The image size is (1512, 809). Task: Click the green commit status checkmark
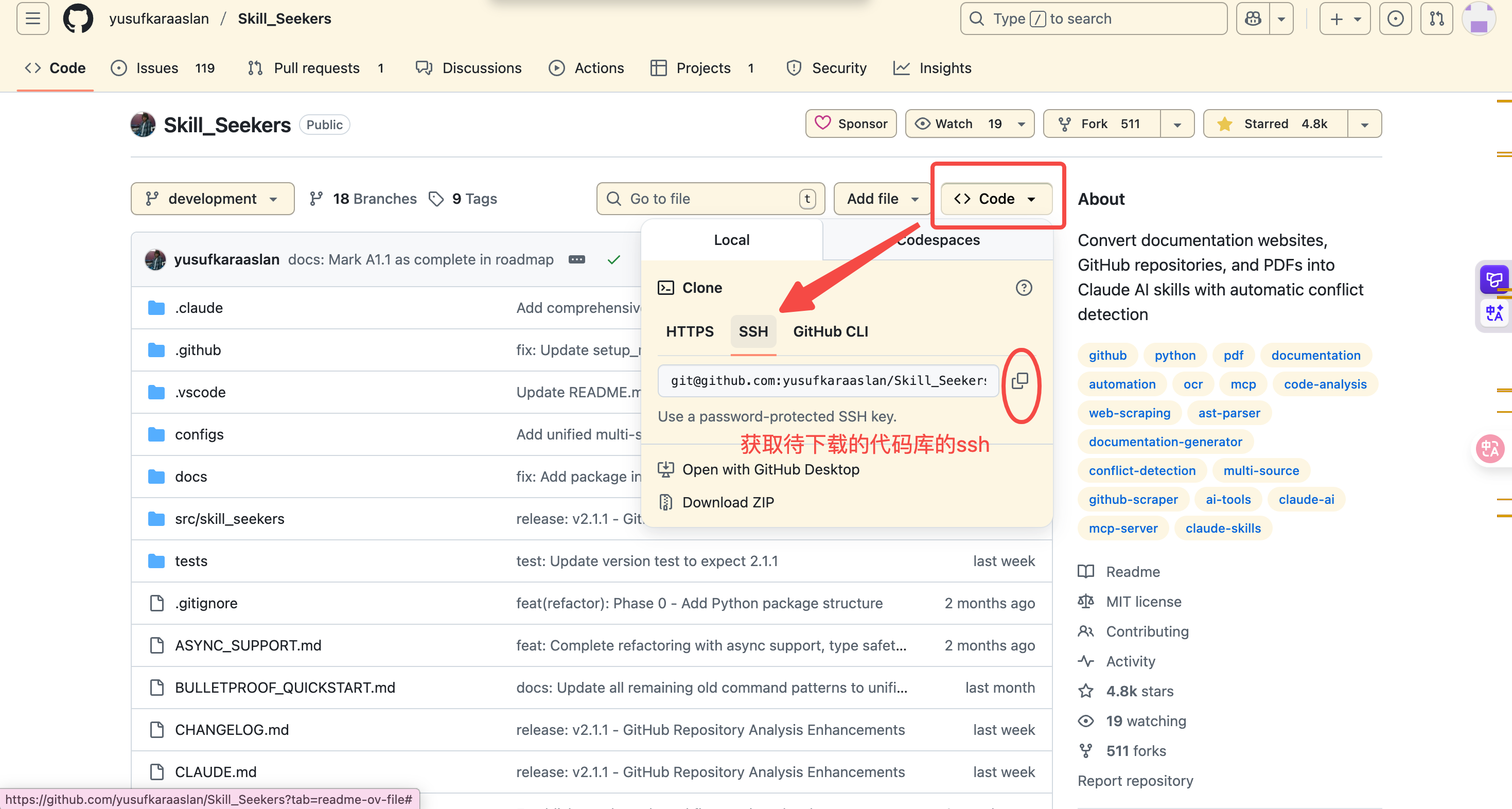(x=613, y=259)
